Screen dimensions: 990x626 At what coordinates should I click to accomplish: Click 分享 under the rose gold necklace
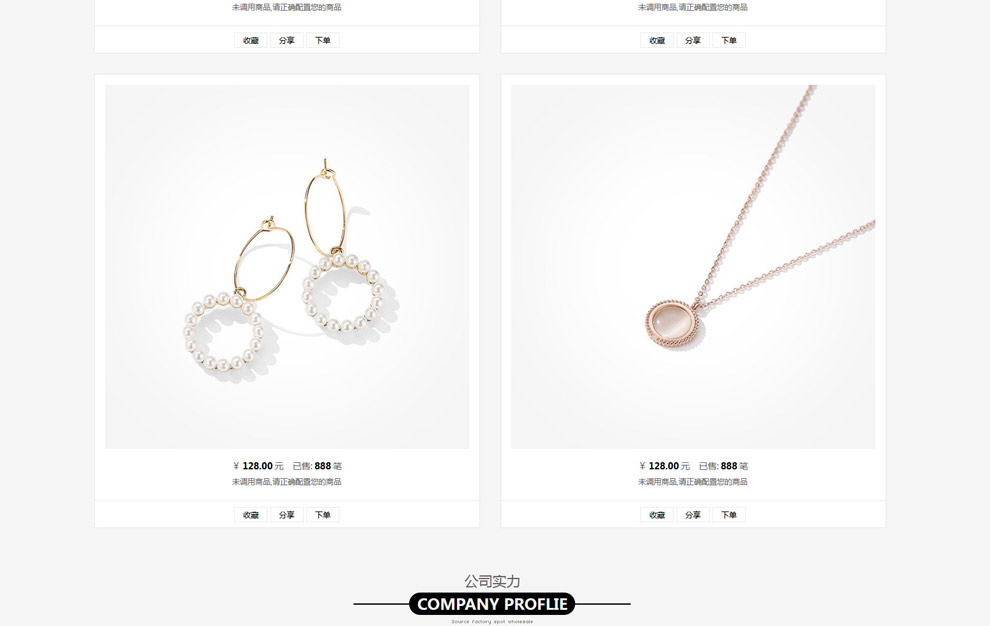[693, 515]
